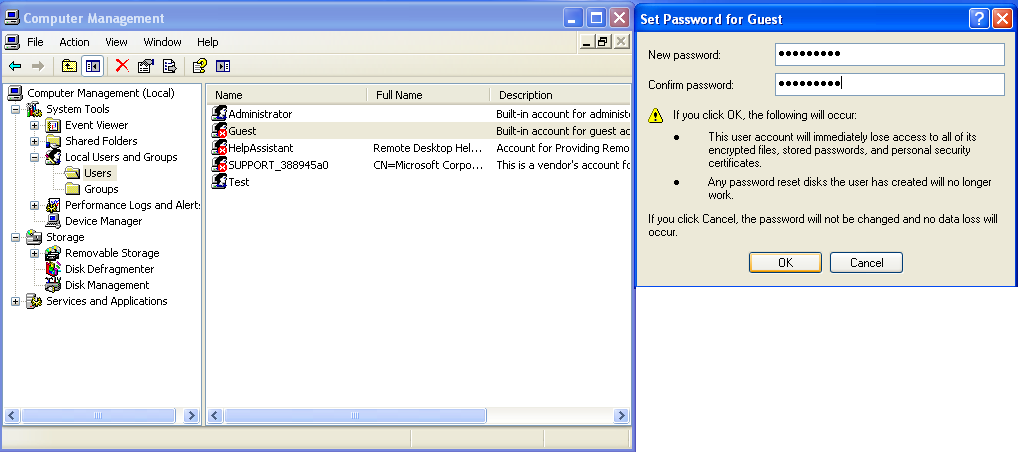Click the dialog's title bar help question mark

point(979,19)
